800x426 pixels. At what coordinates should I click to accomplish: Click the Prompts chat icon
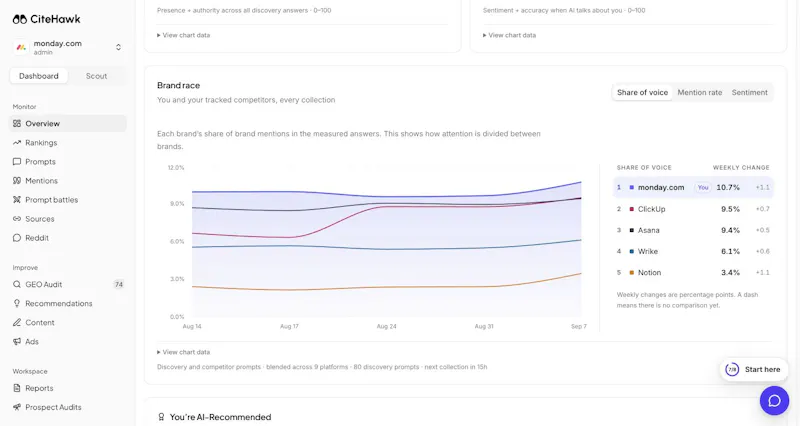[17, 162]
